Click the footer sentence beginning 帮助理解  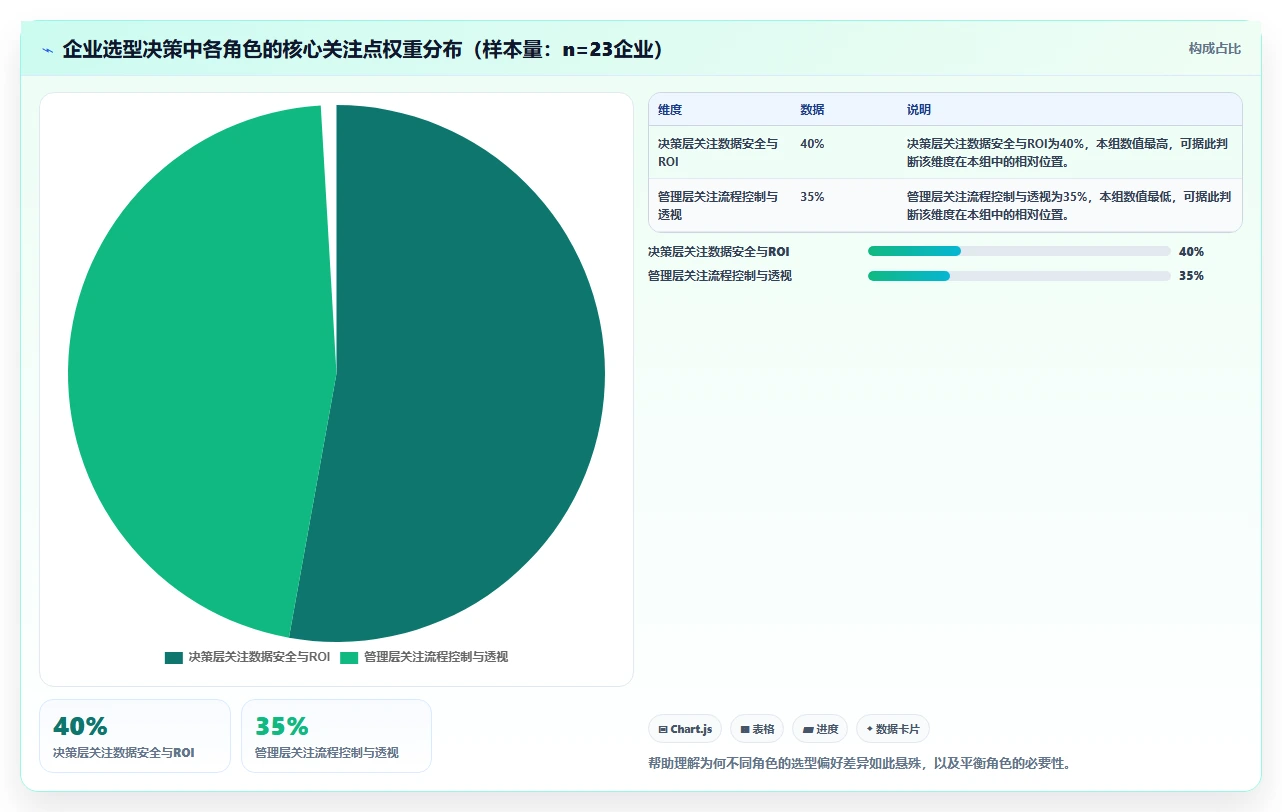tap(860, 763)
